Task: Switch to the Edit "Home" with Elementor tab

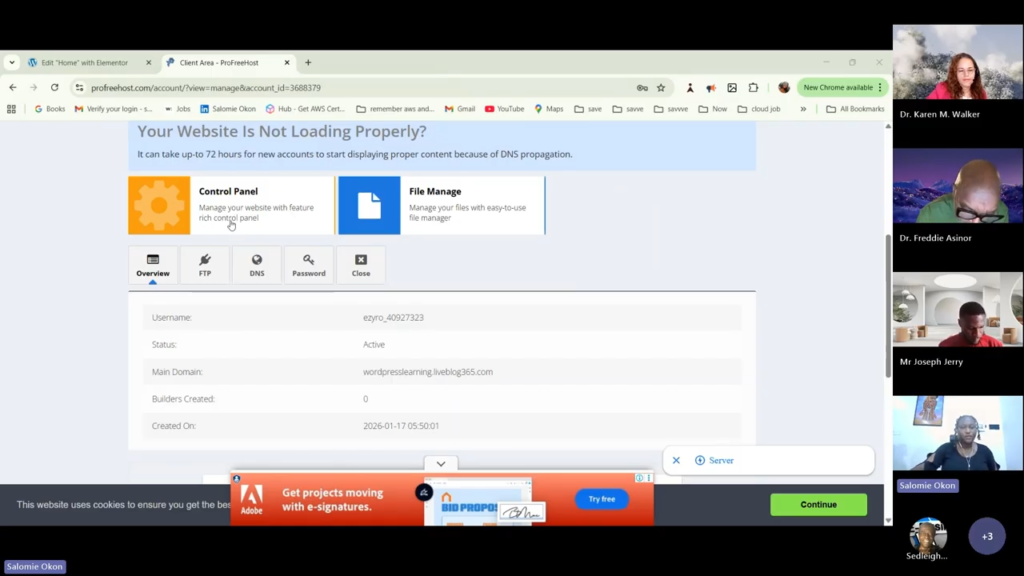Action: point(85,62)
